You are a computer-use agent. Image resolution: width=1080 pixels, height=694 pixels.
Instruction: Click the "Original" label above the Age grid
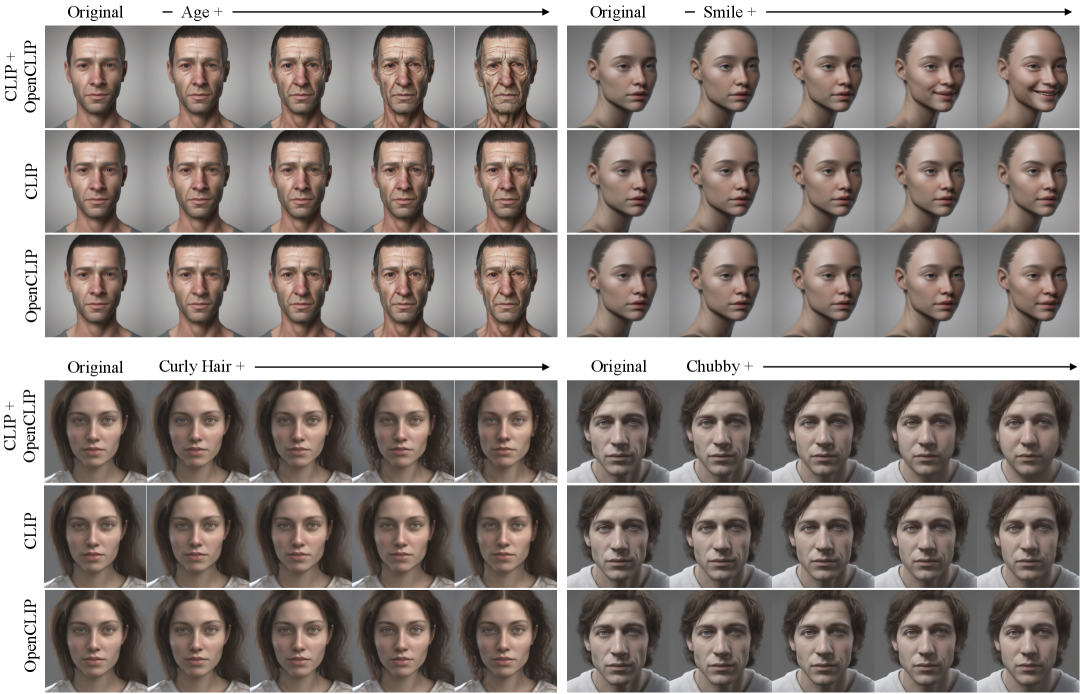tap(95, 12)
